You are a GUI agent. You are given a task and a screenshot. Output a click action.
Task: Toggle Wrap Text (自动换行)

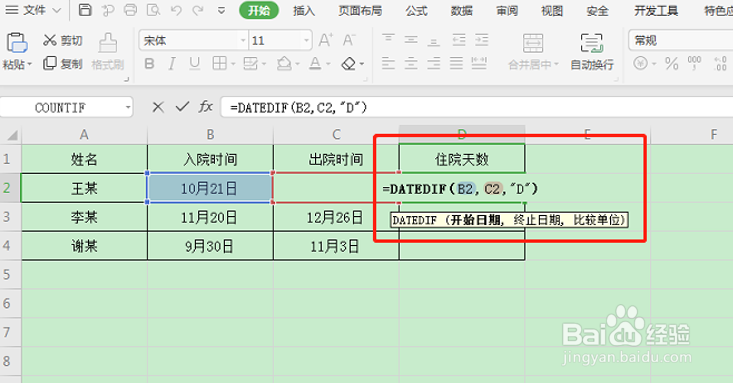click(592, 51)
